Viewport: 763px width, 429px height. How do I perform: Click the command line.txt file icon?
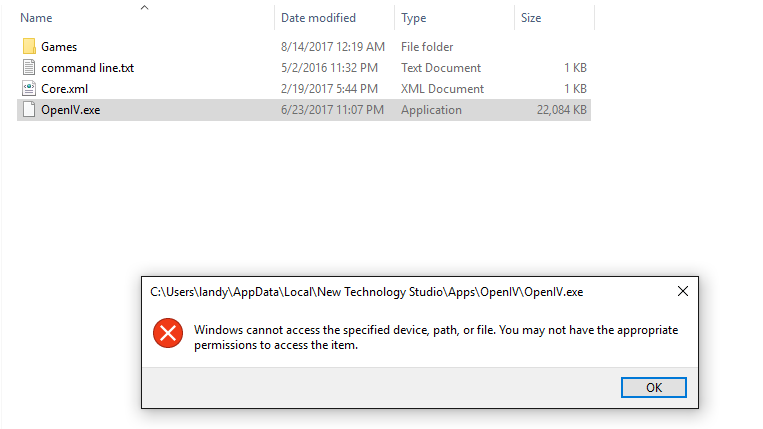pos(28,68)
